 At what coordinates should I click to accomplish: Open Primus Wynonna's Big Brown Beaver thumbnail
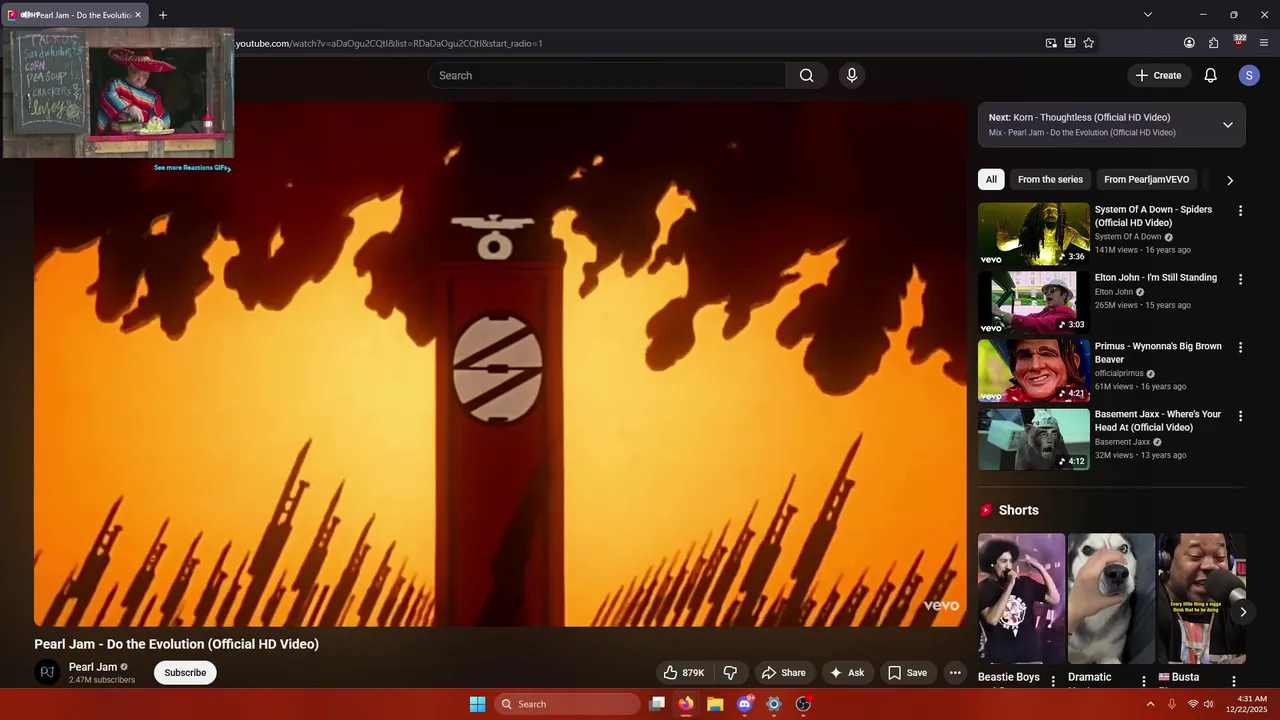(x=1034, y=370)
